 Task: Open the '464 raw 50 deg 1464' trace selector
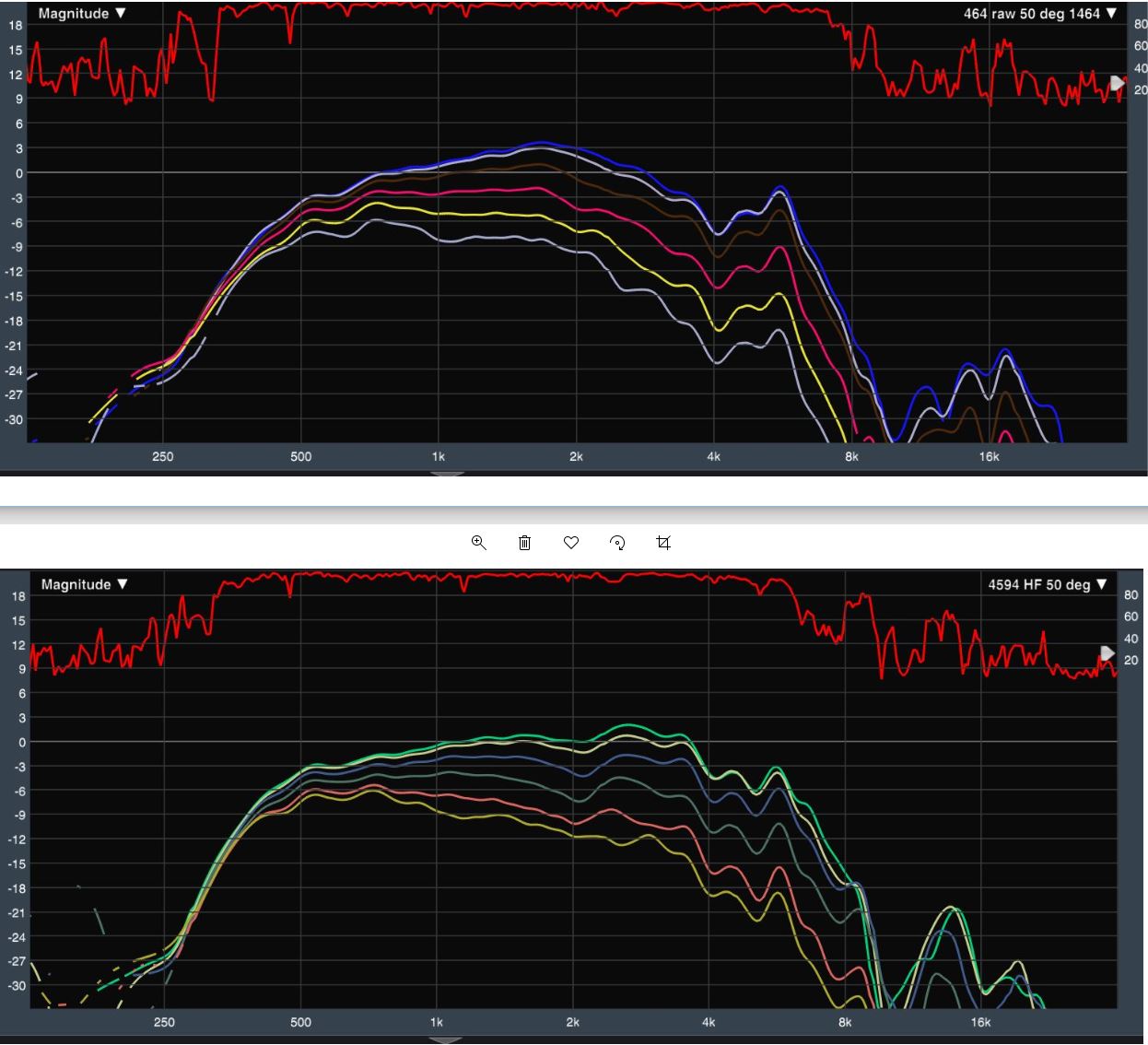[x=1040, y=14]
